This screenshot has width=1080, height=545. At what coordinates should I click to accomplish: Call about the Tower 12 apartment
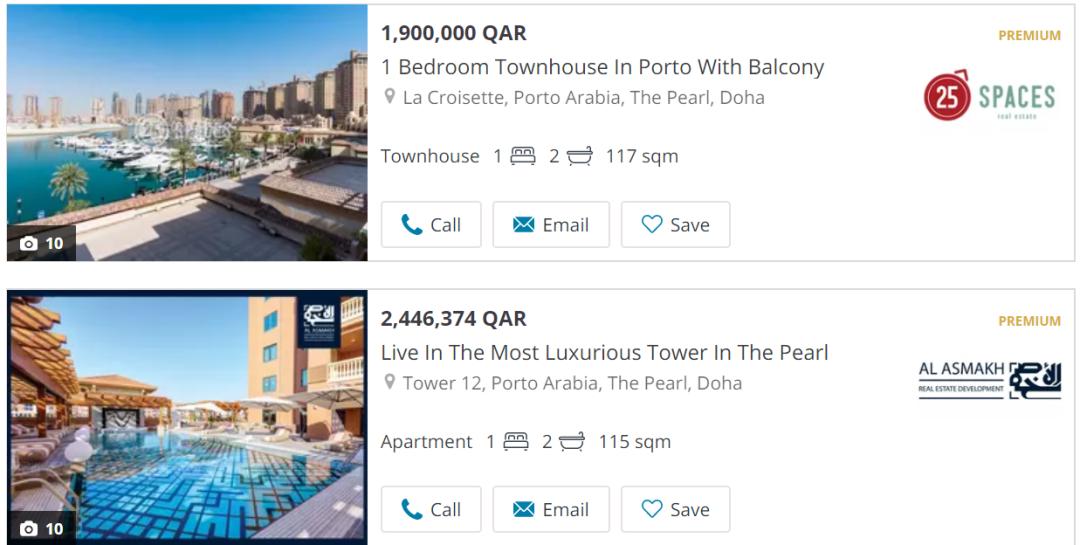pyautogui.click(x=431, y=510)
